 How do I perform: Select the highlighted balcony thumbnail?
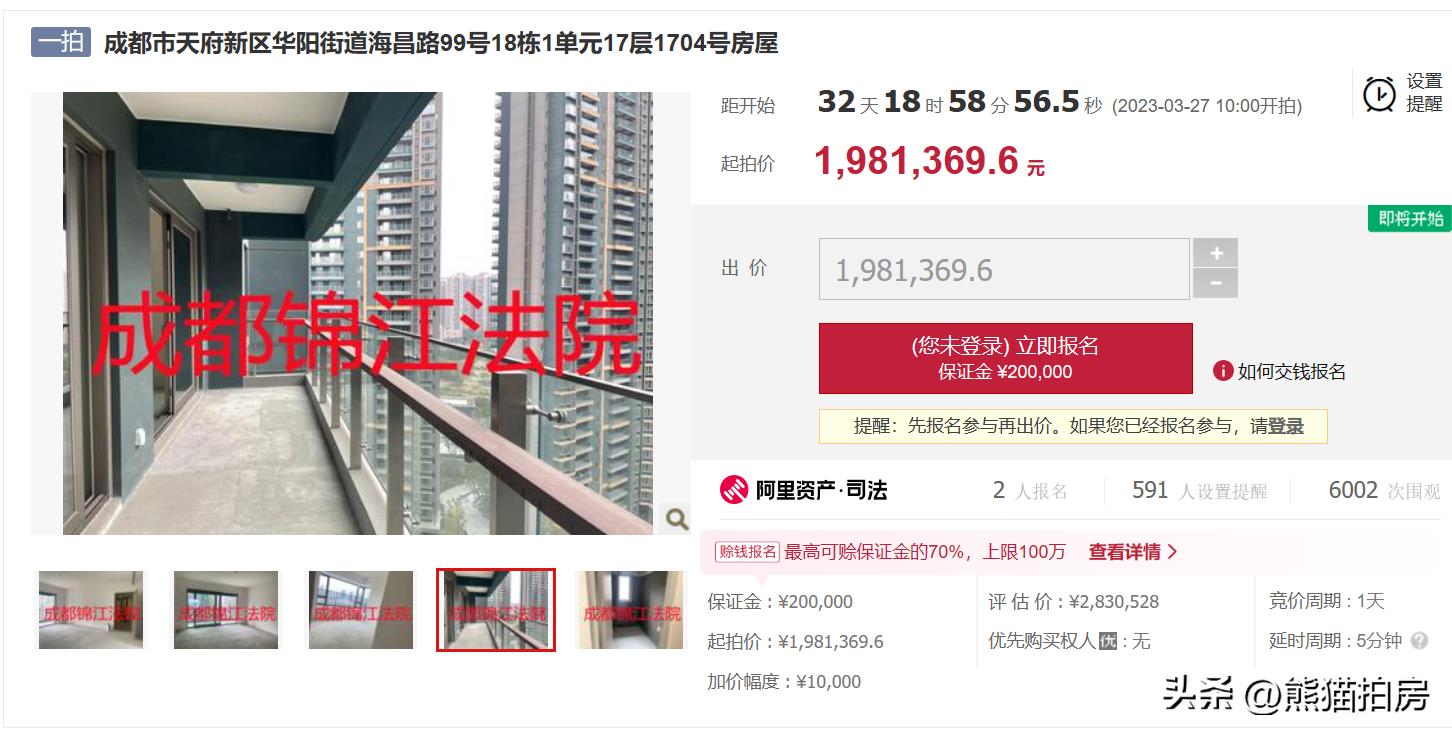pyautogui.click(x=496, y=610)
